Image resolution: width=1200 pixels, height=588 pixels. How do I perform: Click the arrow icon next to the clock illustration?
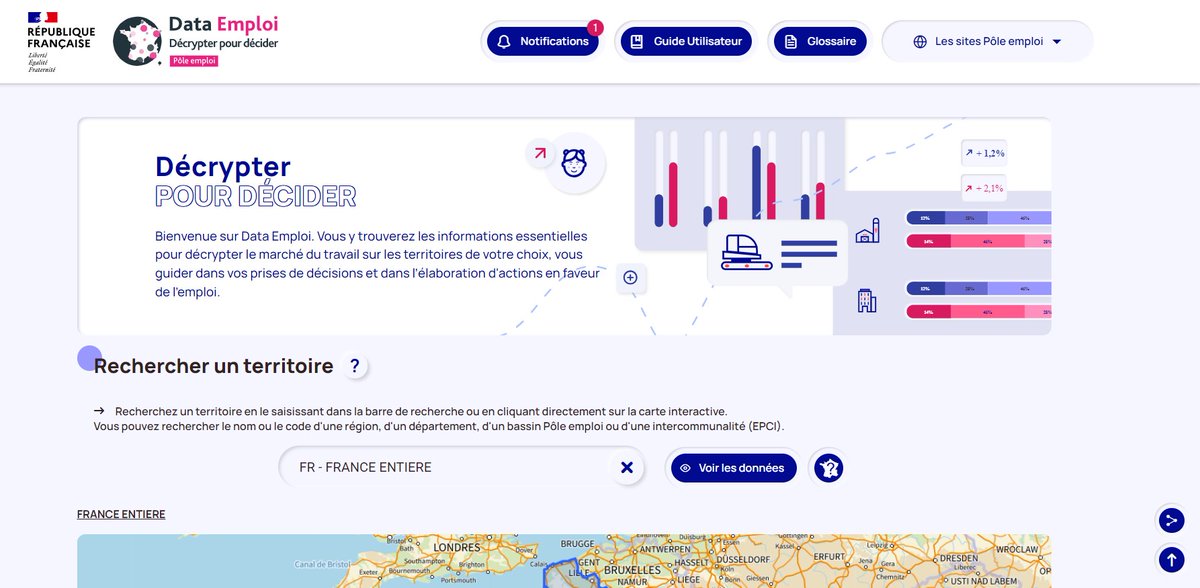(x=538, y=153)
